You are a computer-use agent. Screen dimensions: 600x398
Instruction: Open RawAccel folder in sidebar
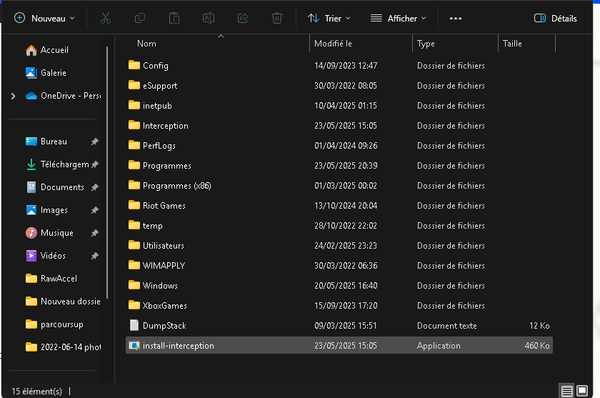click(x=52, y=279)
